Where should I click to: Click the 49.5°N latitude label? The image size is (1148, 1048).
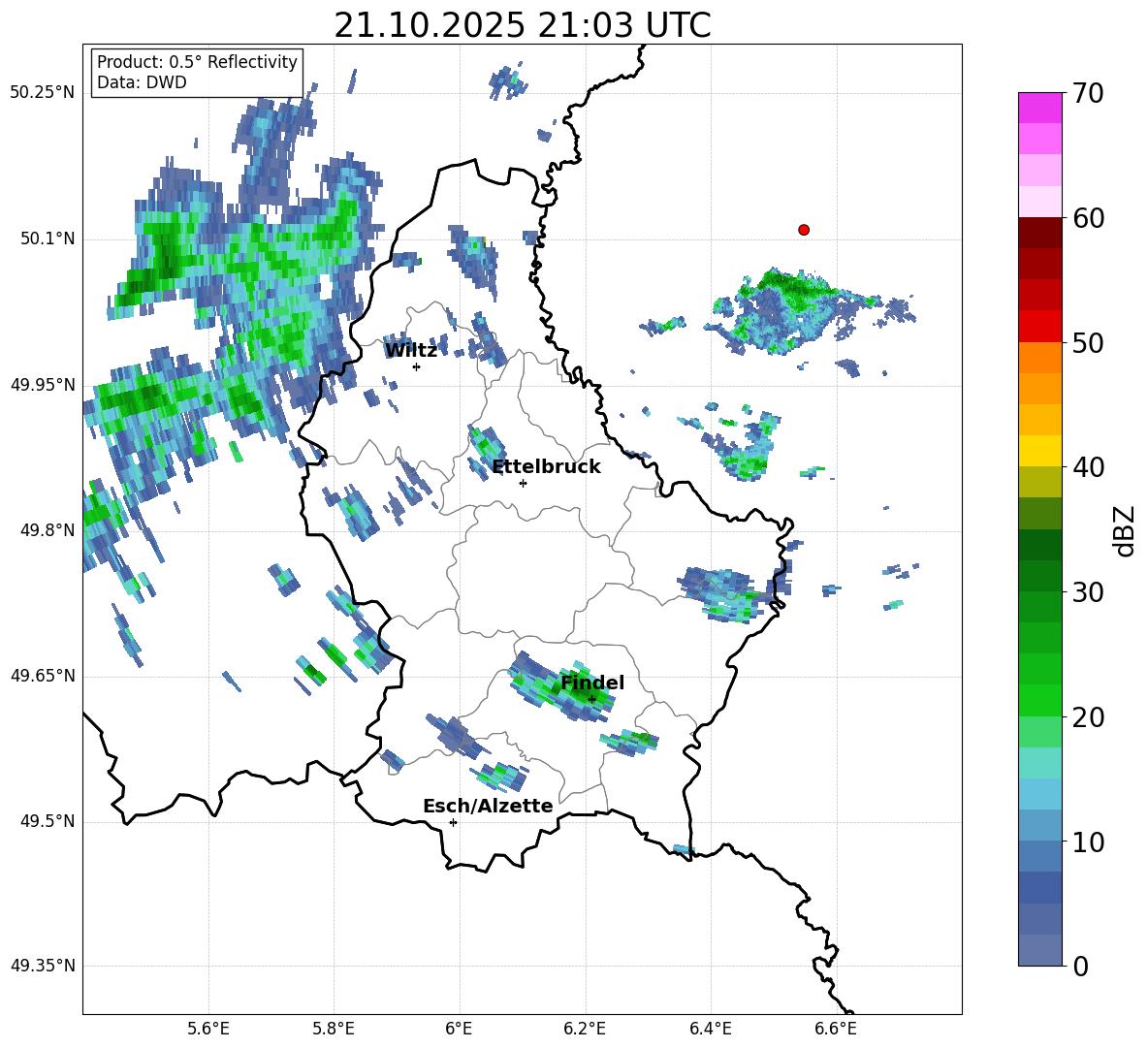pos(48,822)
